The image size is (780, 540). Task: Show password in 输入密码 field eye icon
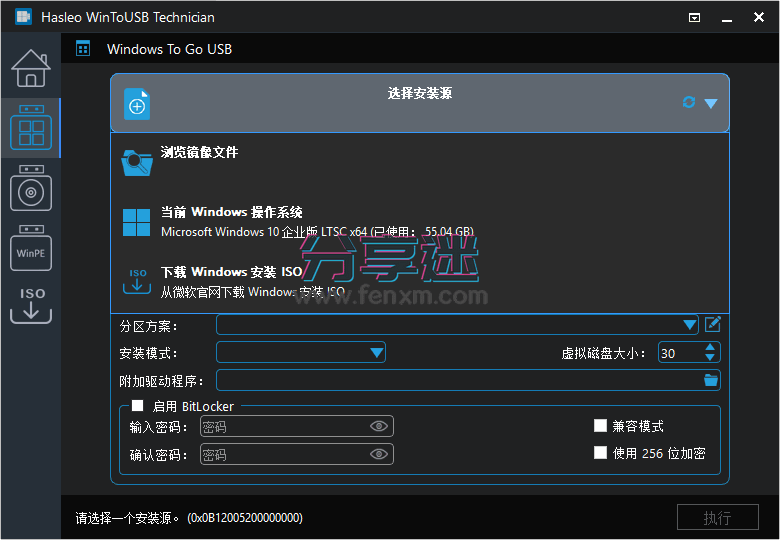[x=378, y=427]
